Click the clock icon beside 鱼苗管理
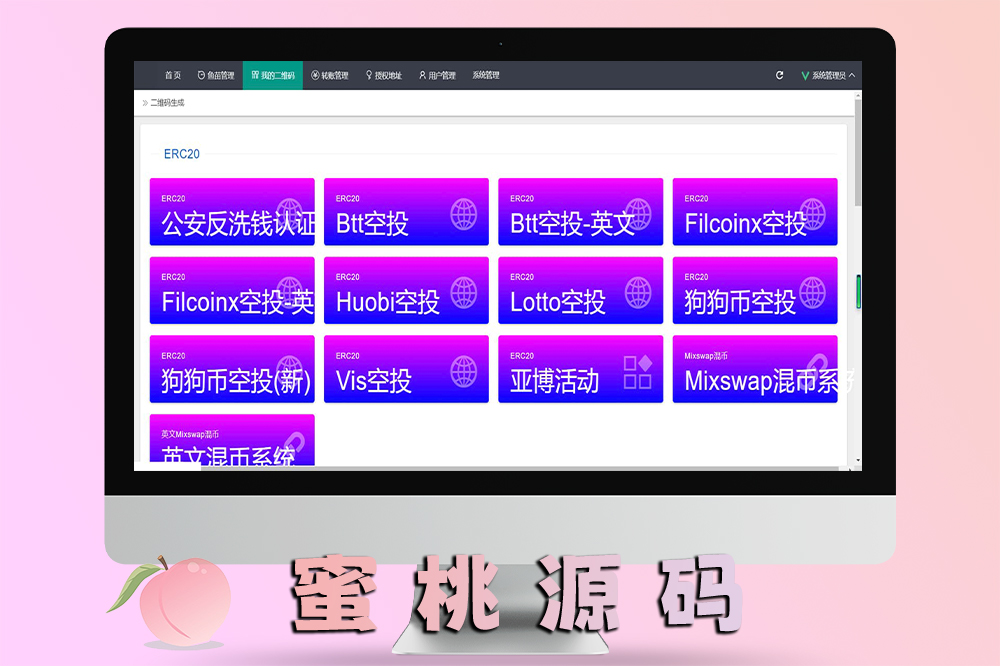This screenshot has height=666, width=1000. pos(201,74)
